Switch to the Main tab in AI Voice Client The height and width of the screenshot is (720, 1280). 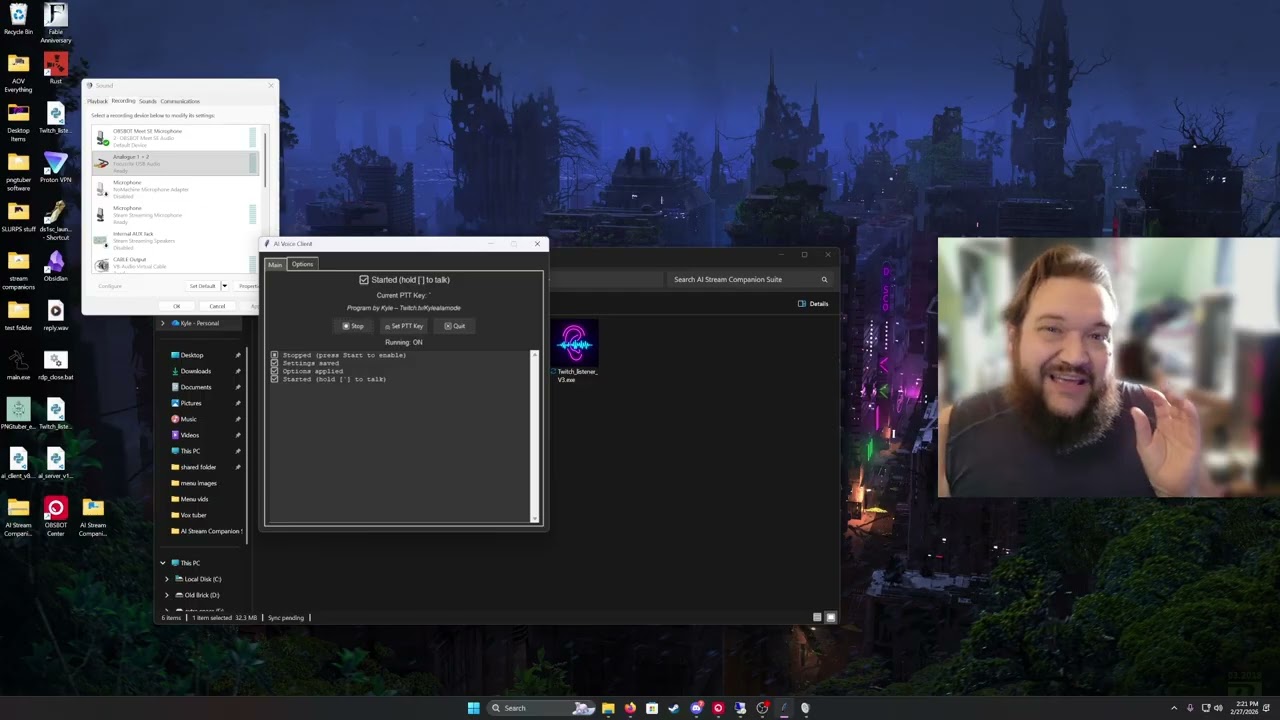(x=275, y=264)
